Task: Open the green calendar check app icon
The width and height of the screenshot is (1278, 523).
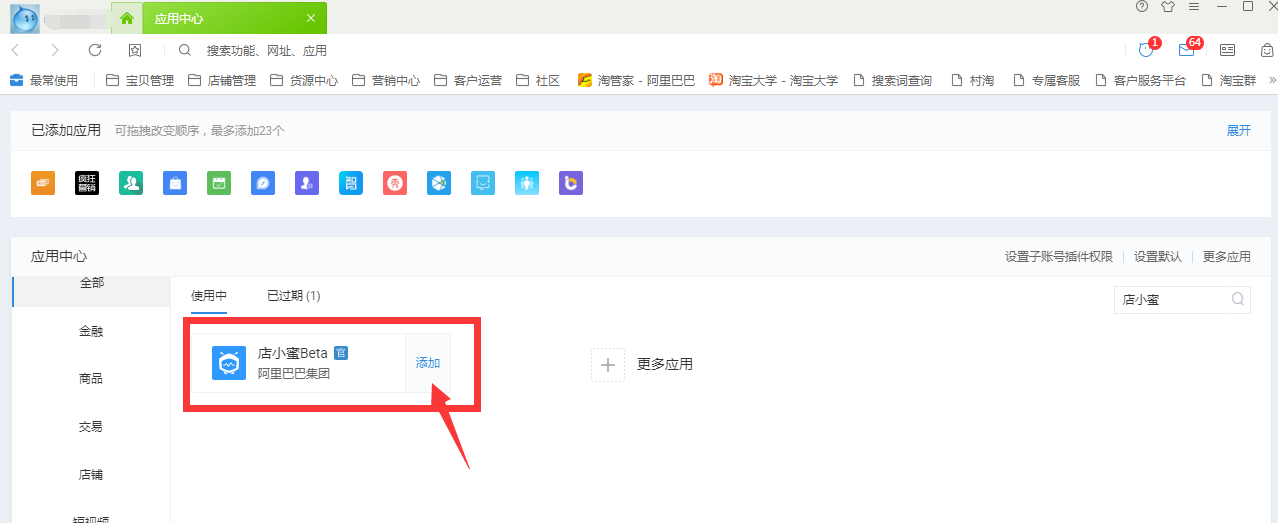Action: click(x=219, y=183)
